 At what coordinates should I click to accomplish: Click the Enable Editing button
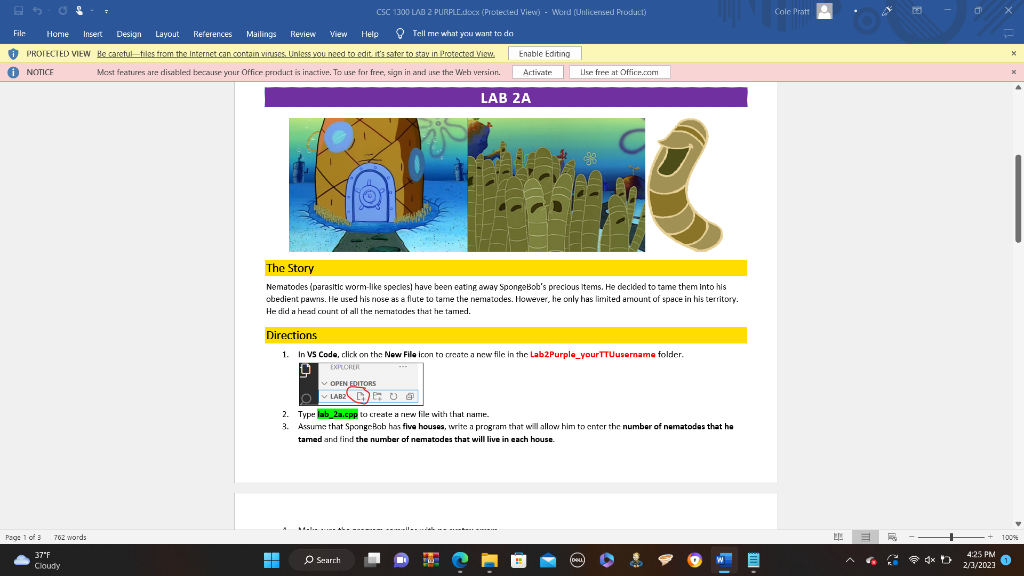[x=544, y=53]
